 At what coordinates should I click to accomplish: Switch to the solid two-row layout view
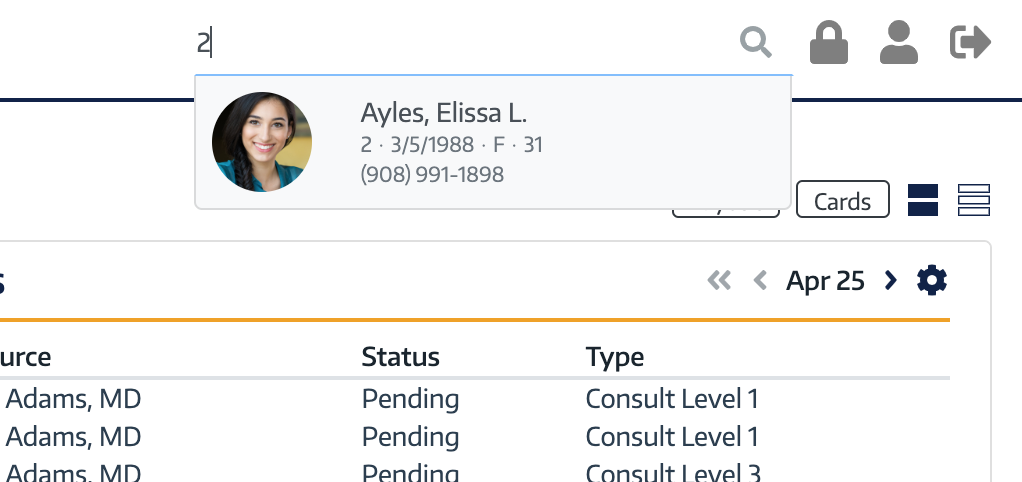[923, 200]
